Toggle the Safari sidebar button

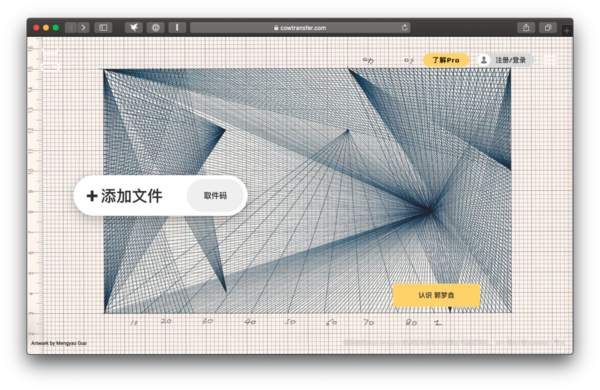click(x=103, y=28)
